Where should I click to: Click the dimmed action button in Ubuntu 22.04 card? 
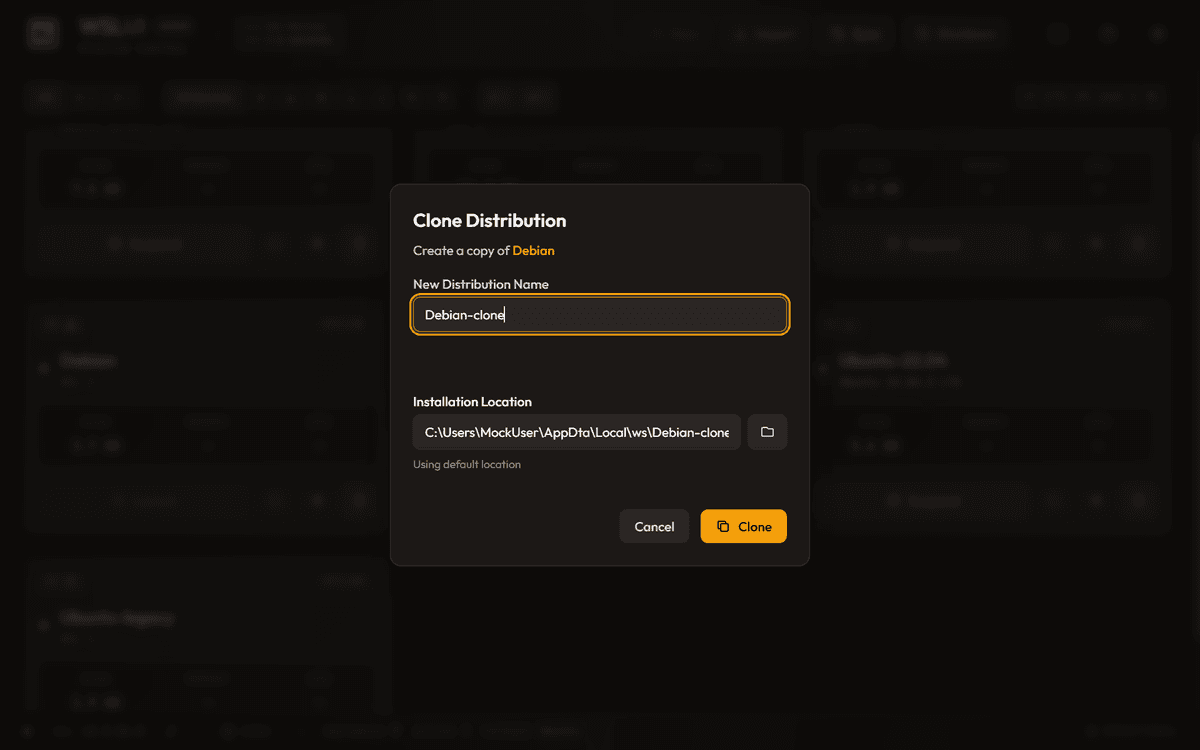(925, 500)
